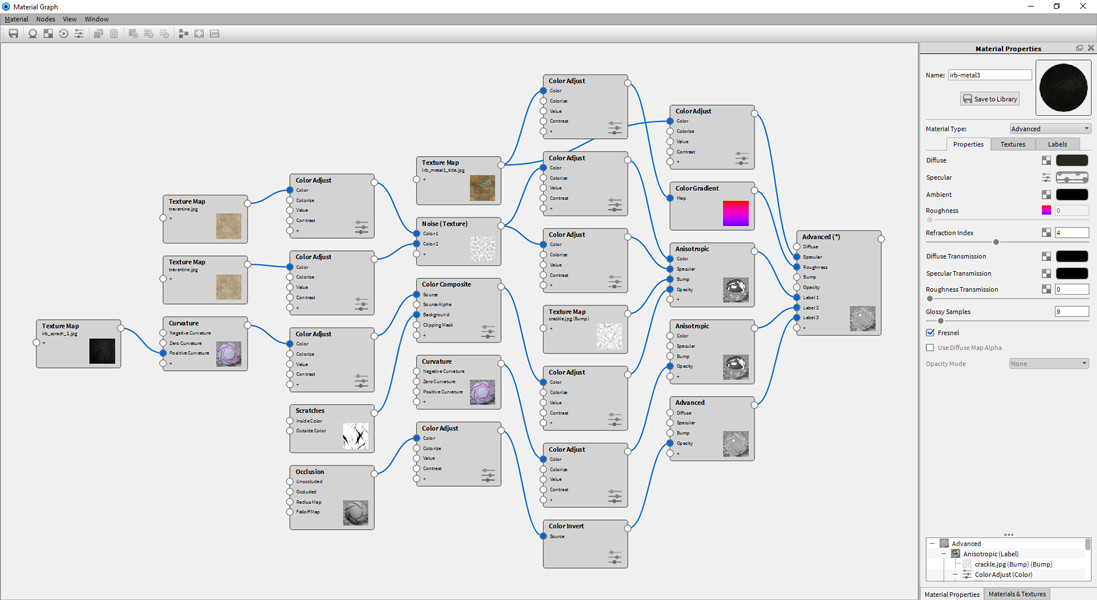Click the gradient texture icon beside Roughness
Screen dimensions: 1097x600
[1046, 210]
